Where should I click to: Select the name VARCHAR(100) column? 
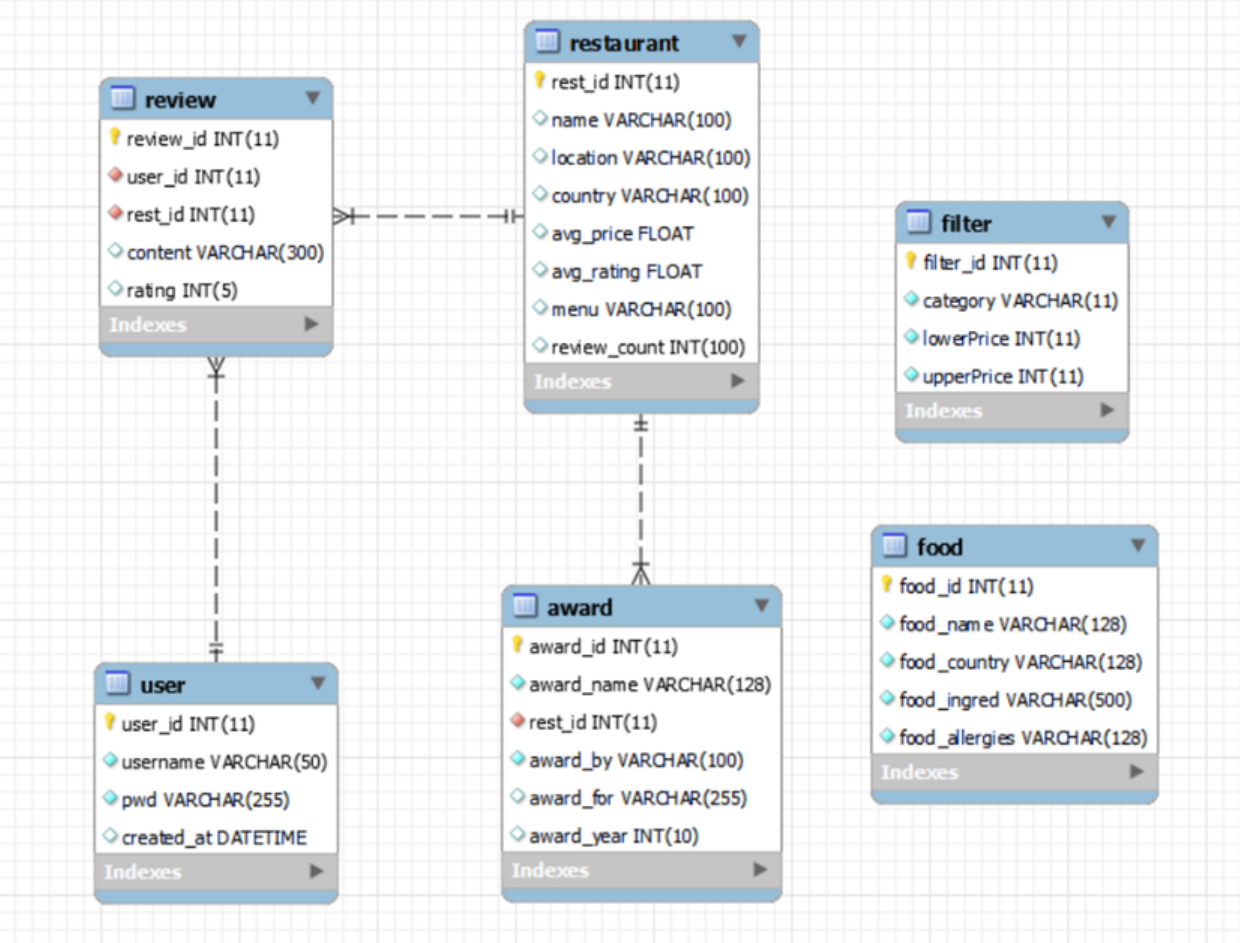click(641, 120)
